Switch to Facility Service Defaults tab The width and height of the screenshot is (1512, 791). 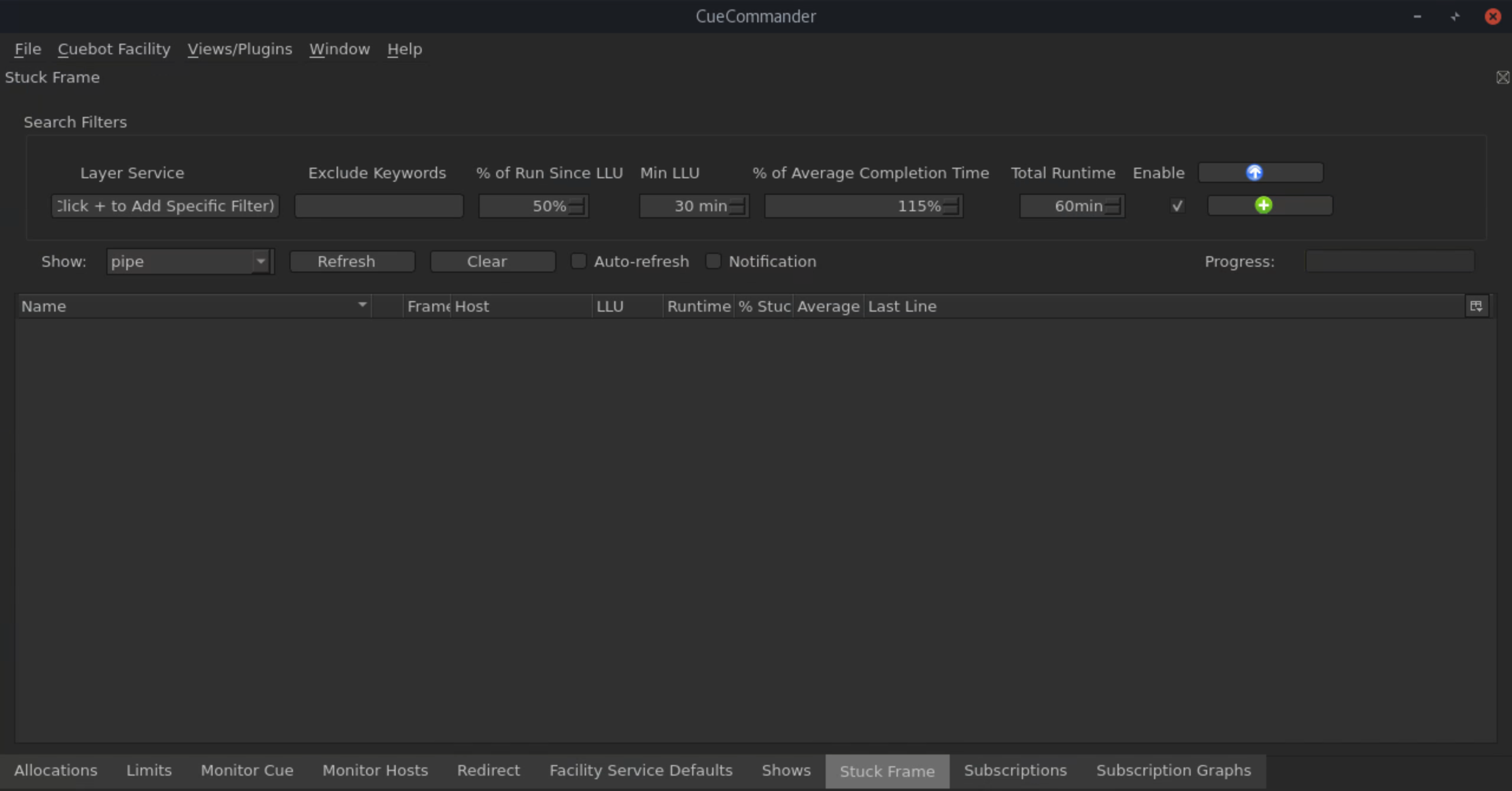click(641, 770)
